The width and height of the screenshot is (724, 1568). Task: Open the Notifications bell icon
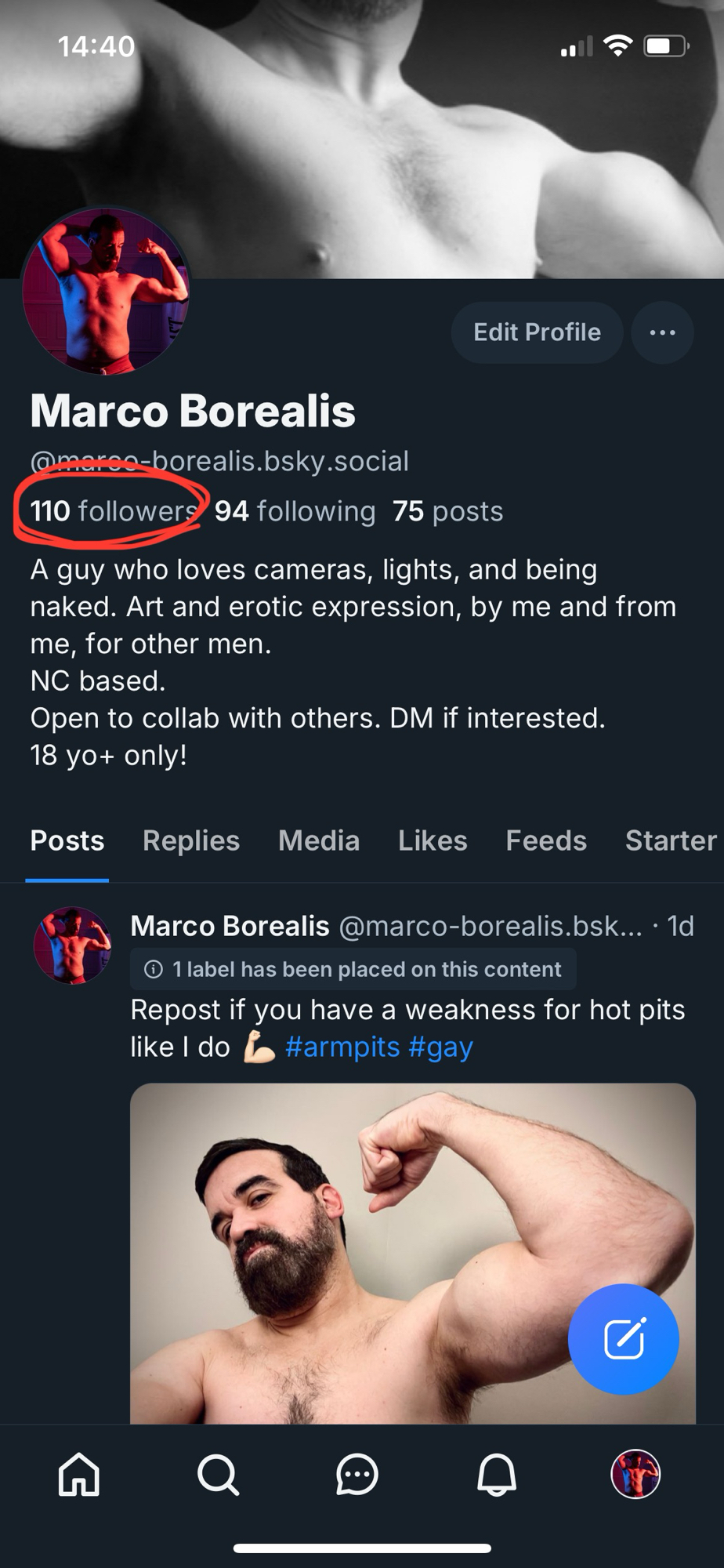497,1474
